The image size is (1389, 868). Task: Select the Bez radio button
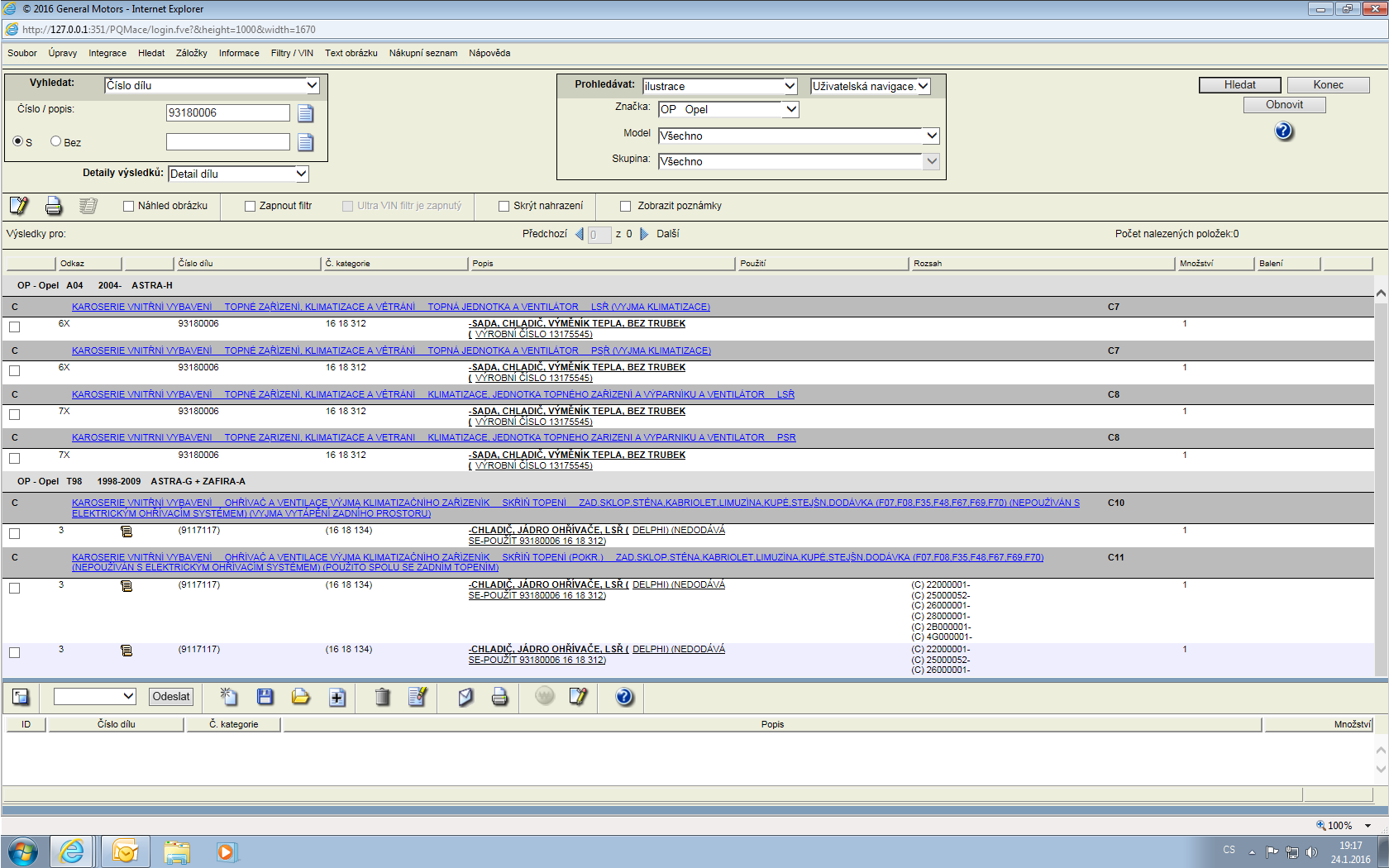tap(55, 141)
